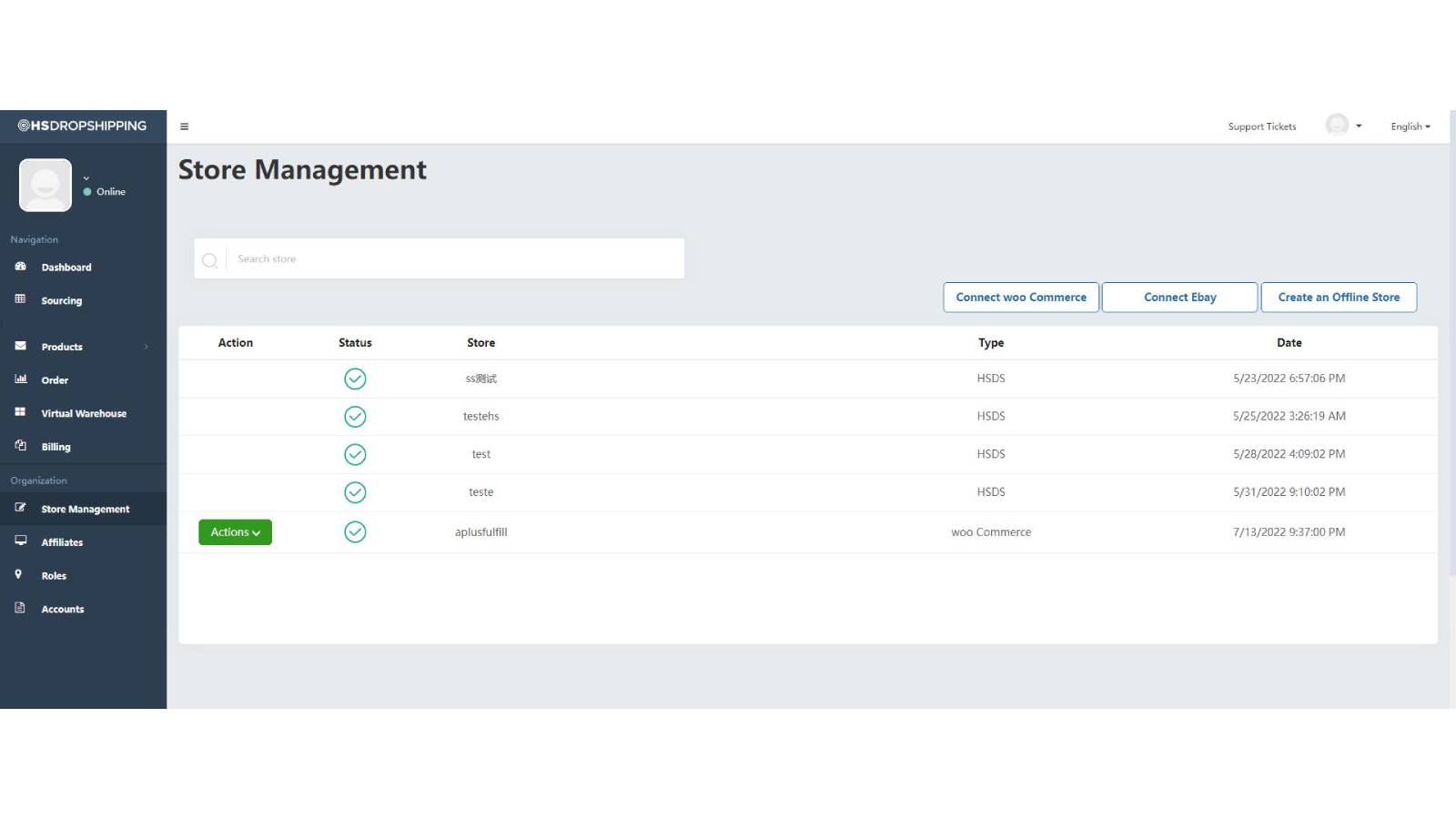Click the Date column header
The height and width of the screenshot is (819, 1456).
pyautogui.click(x=1289, y=343)
